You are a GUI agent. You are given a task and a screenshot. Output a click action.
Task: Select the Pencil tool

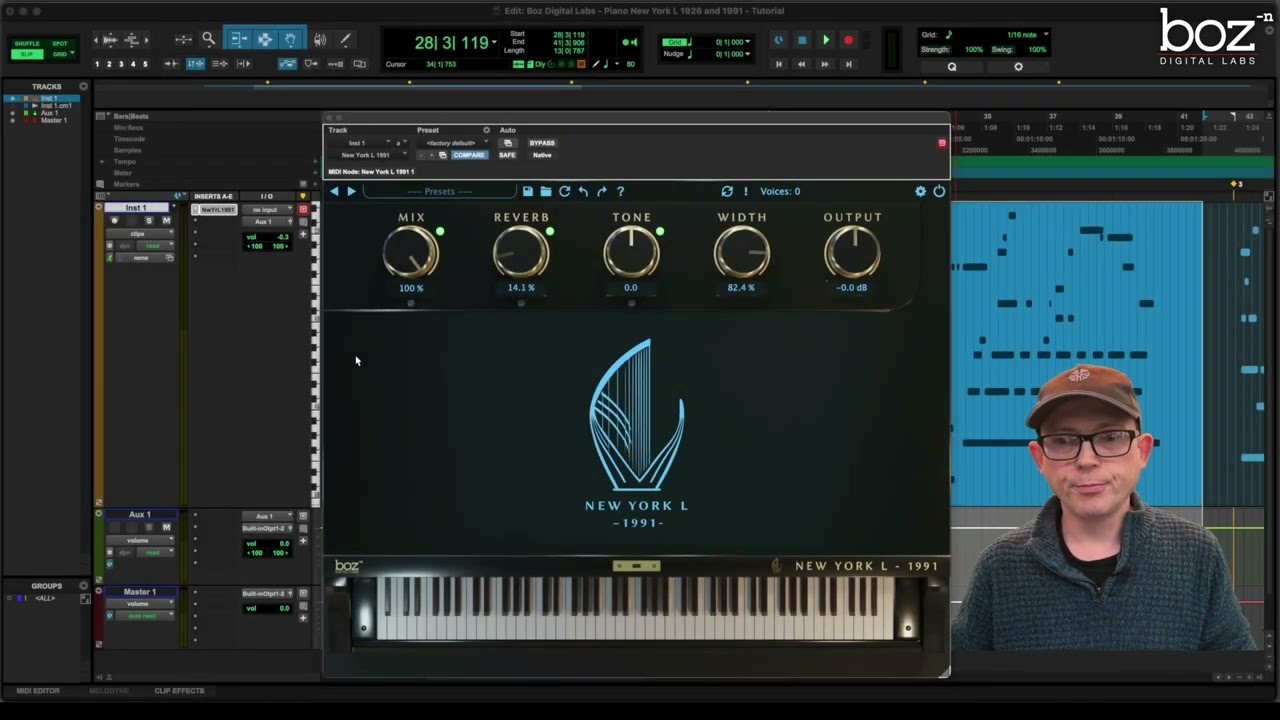pyautogui.click(x=345, y=40)
